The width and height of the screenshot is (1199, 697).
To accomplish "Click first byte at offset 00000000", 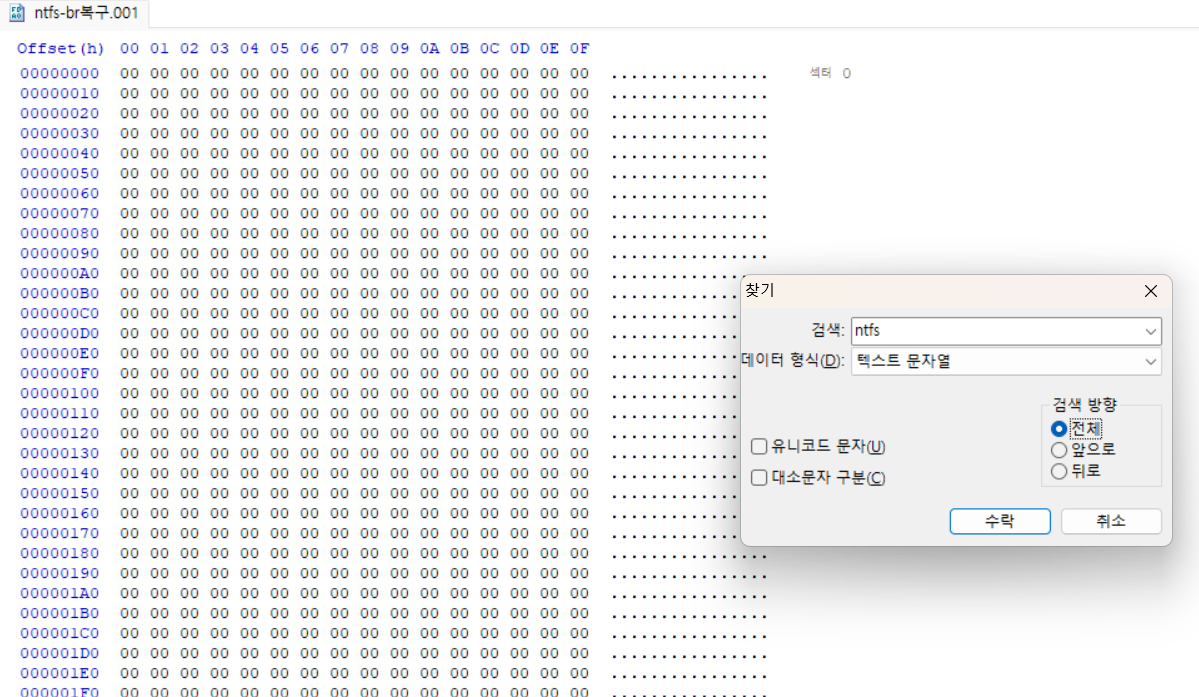I will pyautogui.click(x=129, y=73).
